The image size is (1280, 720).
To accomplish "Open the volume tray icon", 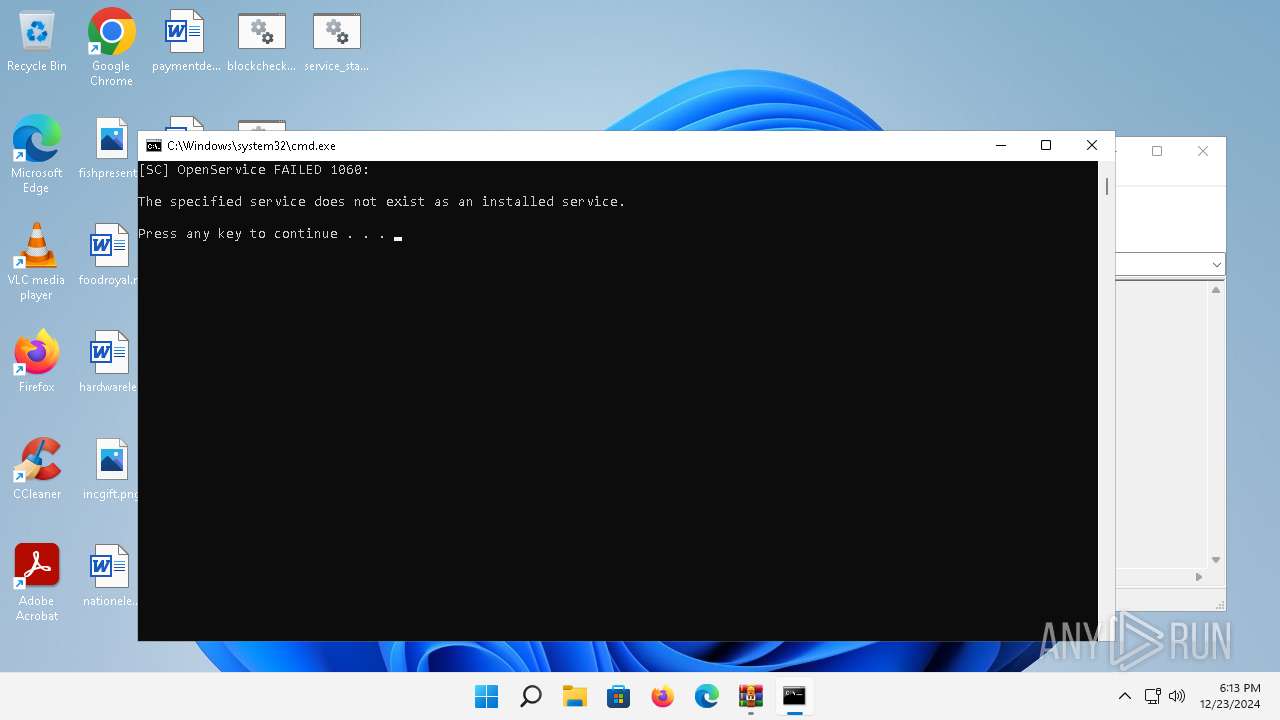I will (x=1177, y=696).
